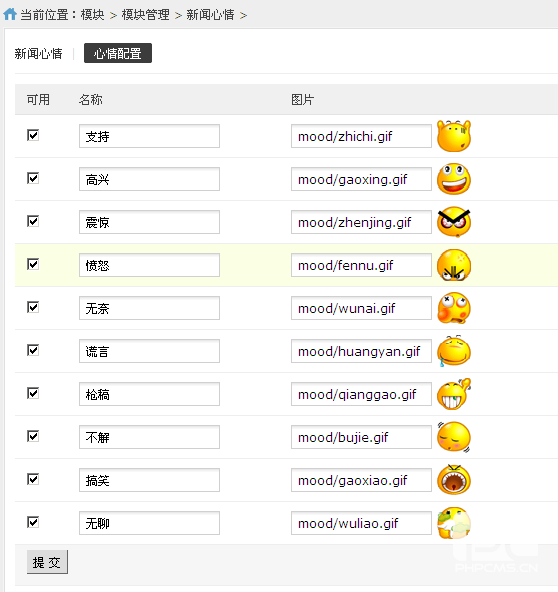Click the 提交 submit button
The height and width of the screenshot is (592, 558).
[x=47, y=562]
